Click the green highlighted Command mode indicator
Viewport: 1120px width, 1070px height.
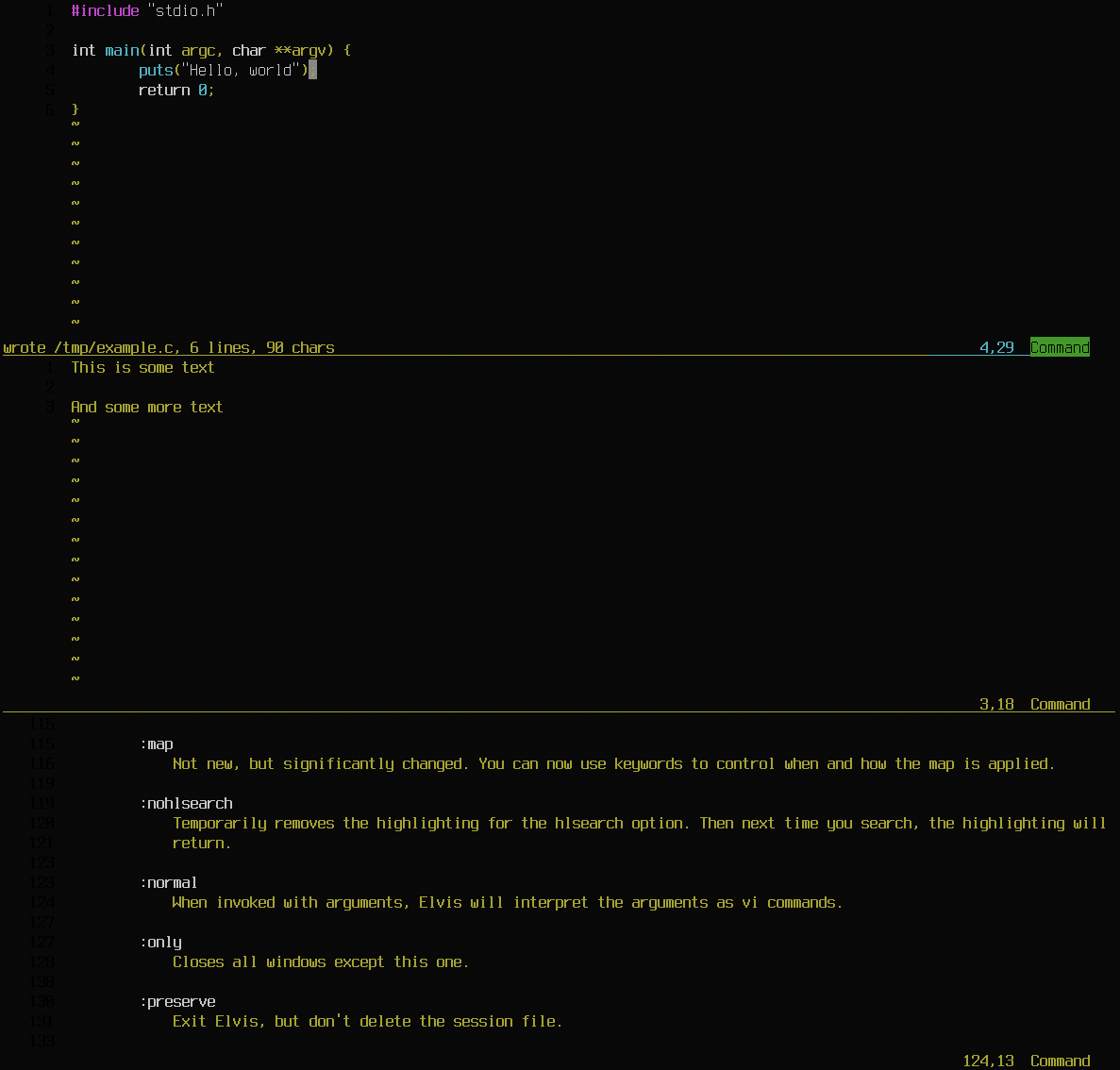(1060, 347)
